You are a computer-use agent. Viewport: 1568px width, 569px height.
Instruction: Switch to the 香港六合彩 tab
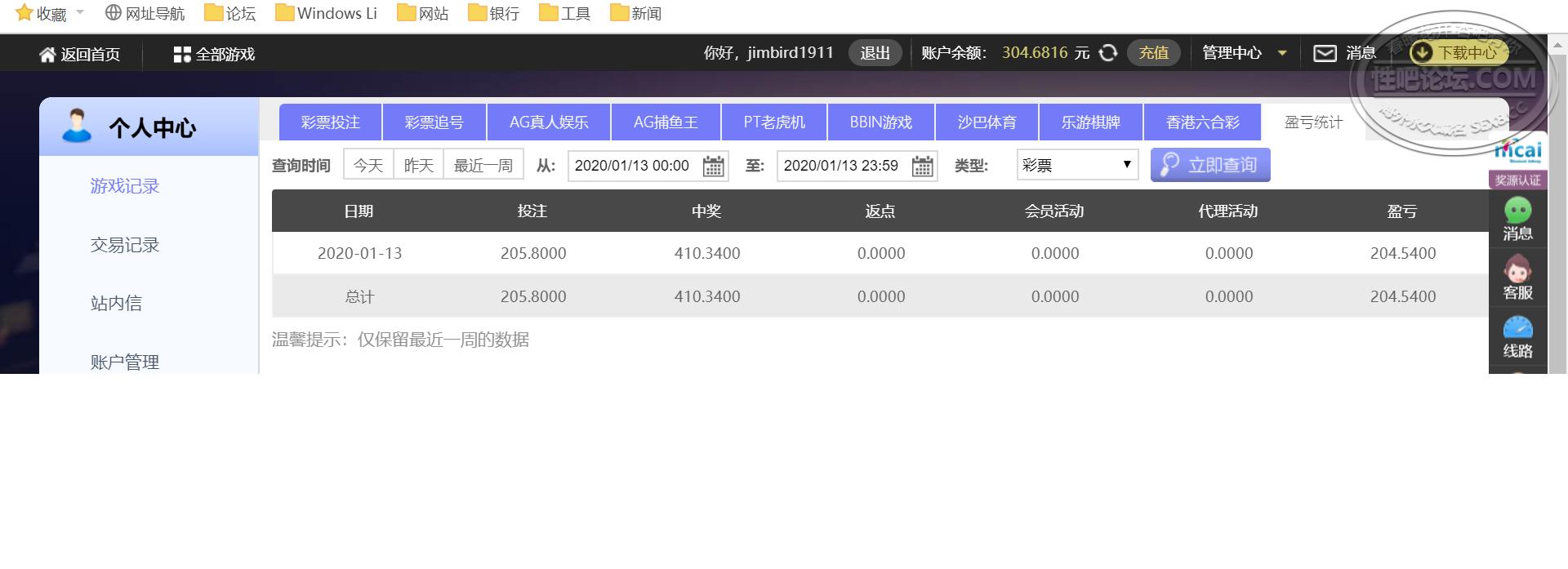click(1202, 122)
